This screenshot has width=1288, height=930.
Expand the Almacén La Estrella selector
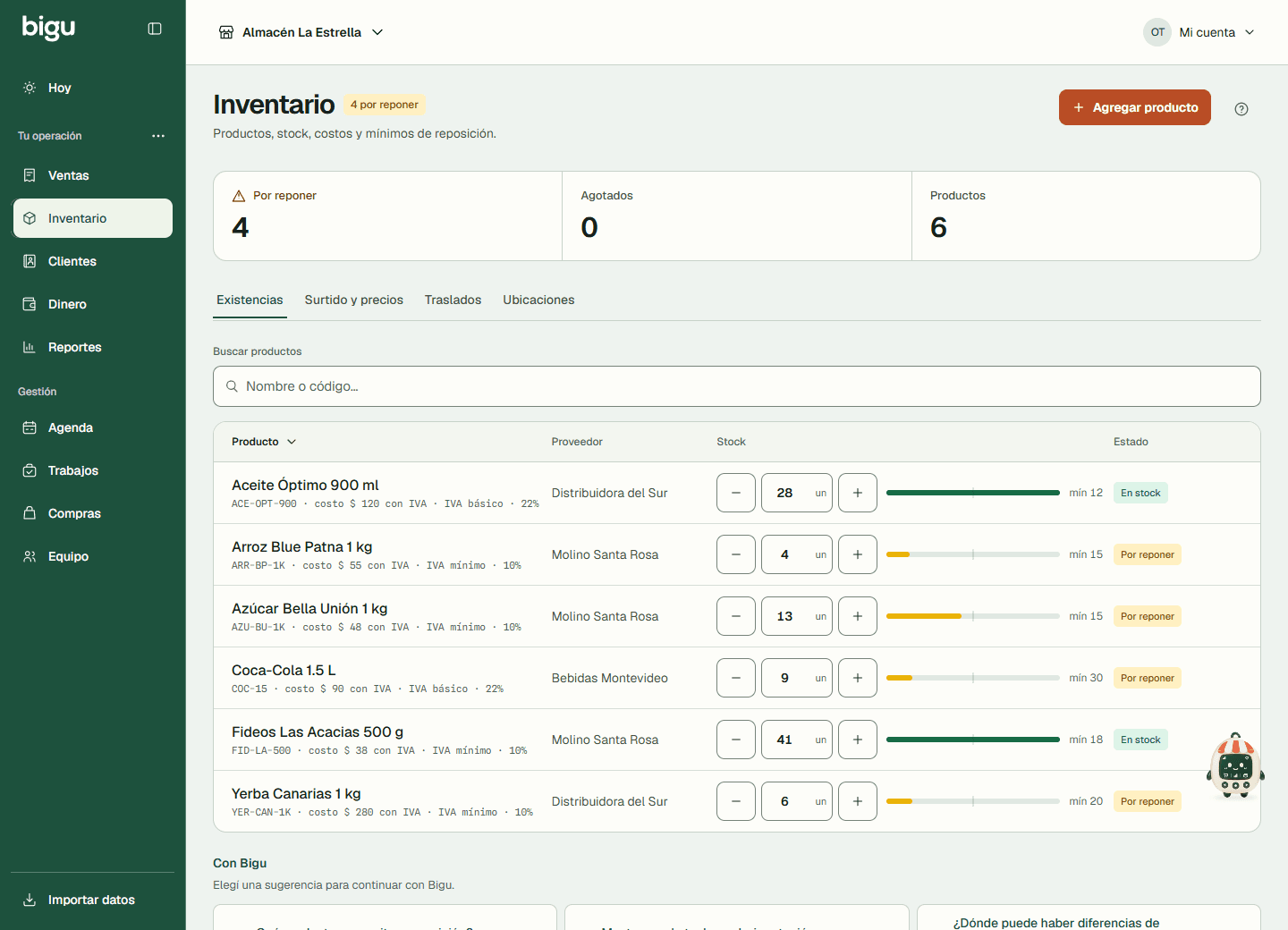point(301,32)
